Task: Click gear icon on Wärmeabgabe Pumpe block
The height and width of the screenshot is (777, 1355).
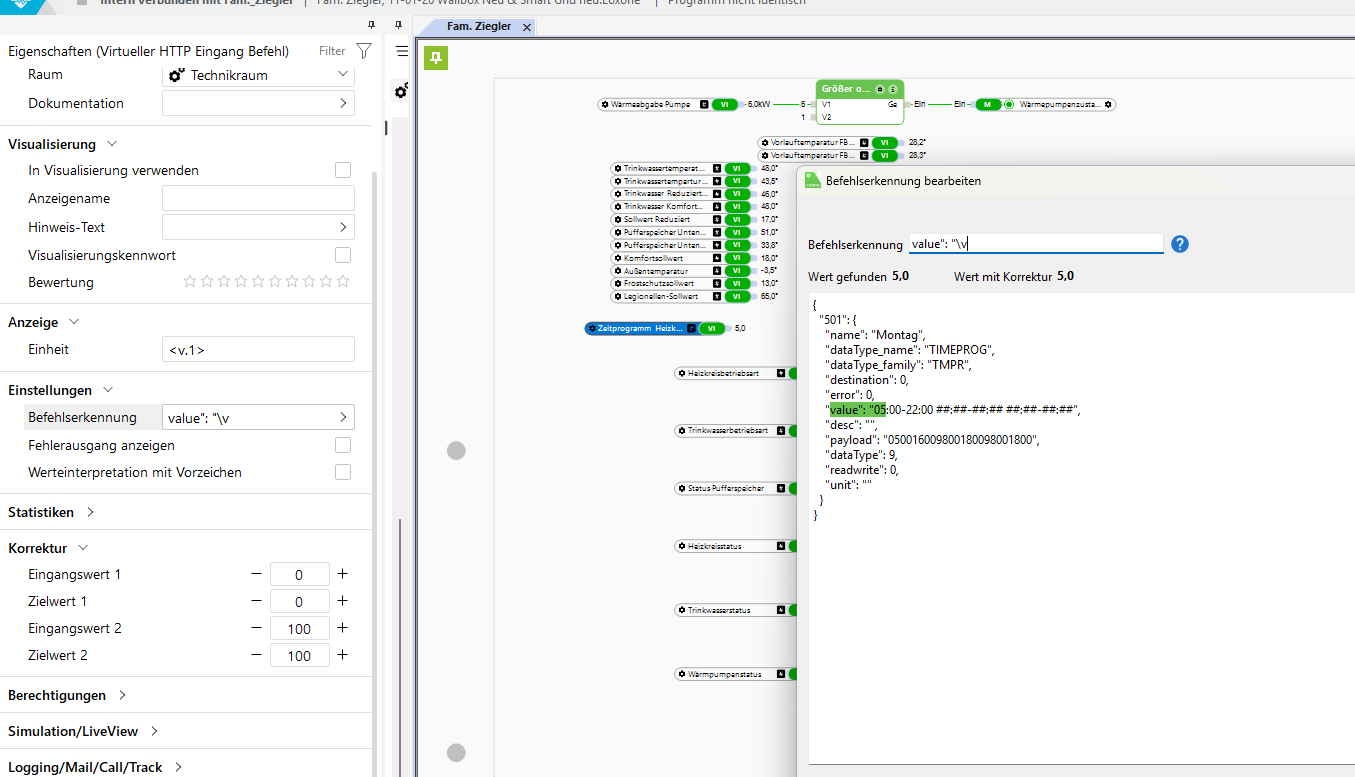Action: coord(605,104)
